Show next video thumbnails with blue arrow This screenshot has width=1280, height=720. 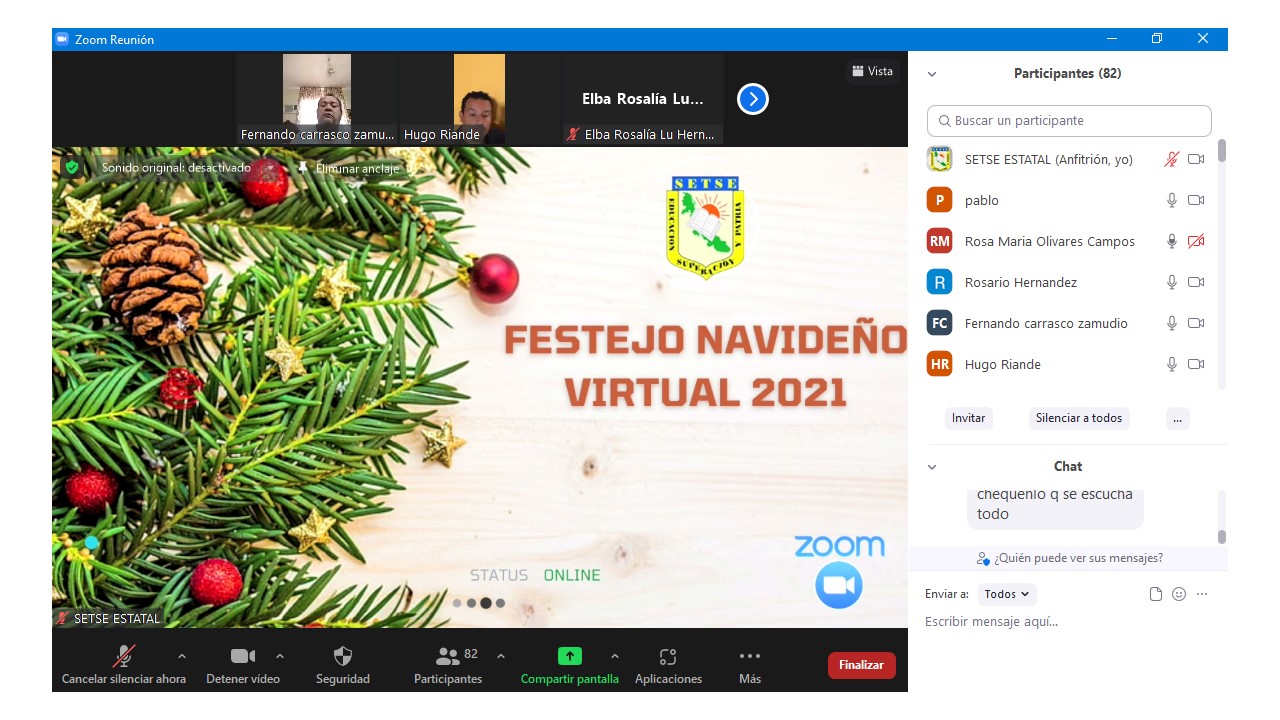(753, 99)
